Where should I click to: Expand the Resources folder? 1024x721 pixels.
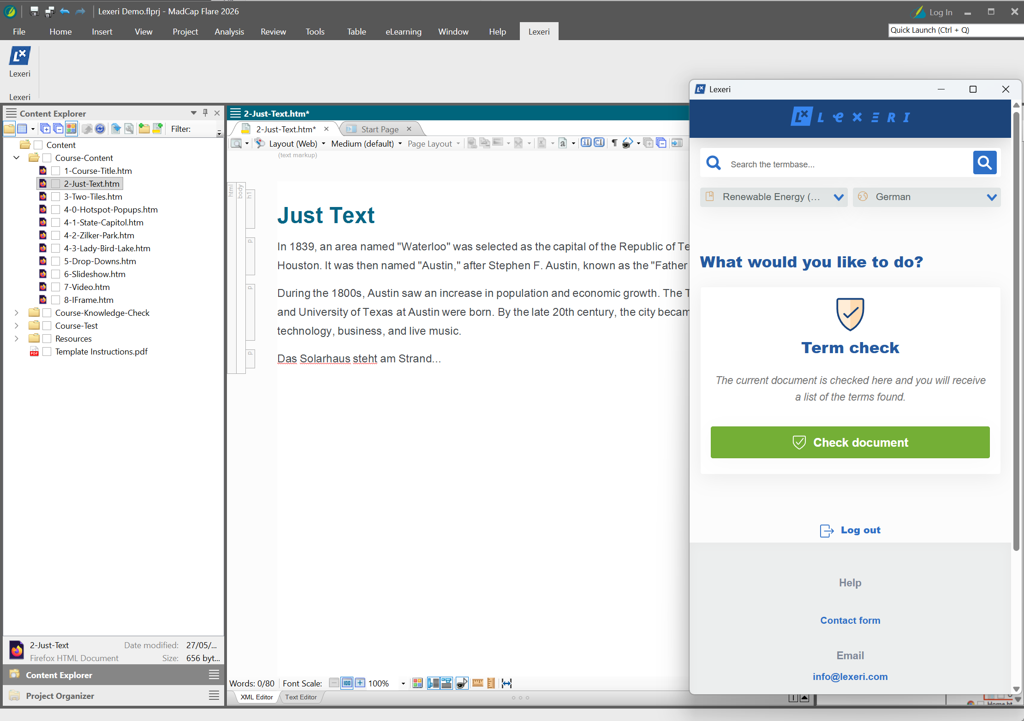point(16,338)
